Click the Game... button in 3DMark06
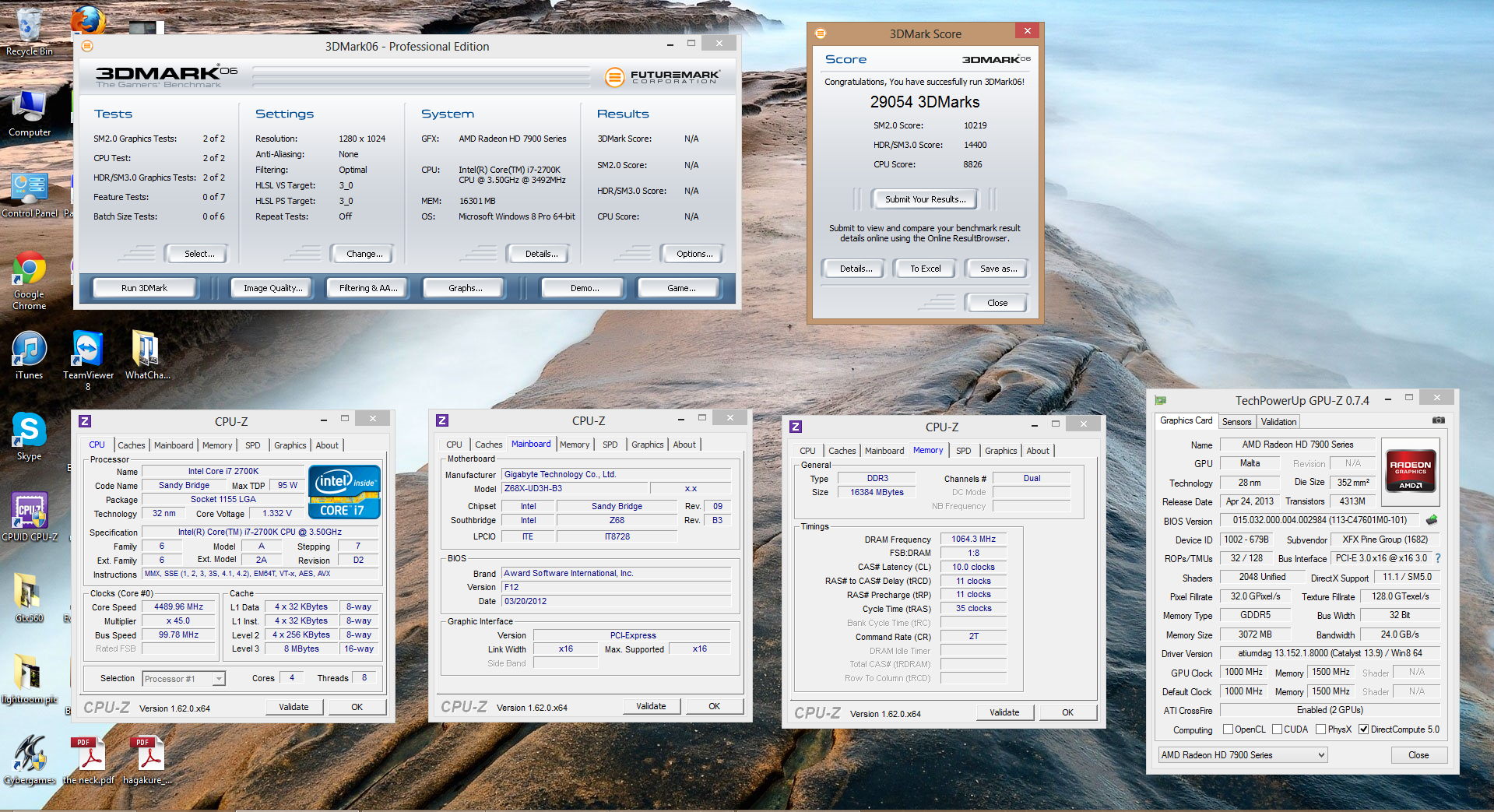 tap(680, 288)
